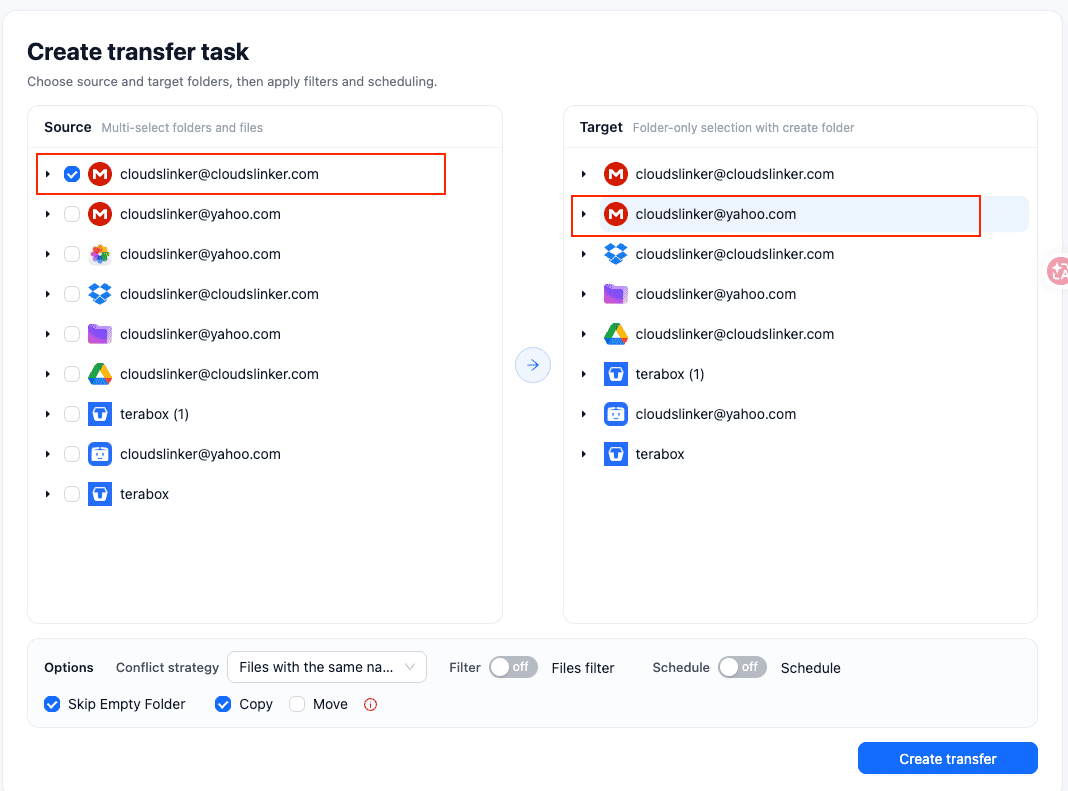Viewport: 1068px width, 791px height.
Task: Click the Files filter label
Action: point(583,668)
